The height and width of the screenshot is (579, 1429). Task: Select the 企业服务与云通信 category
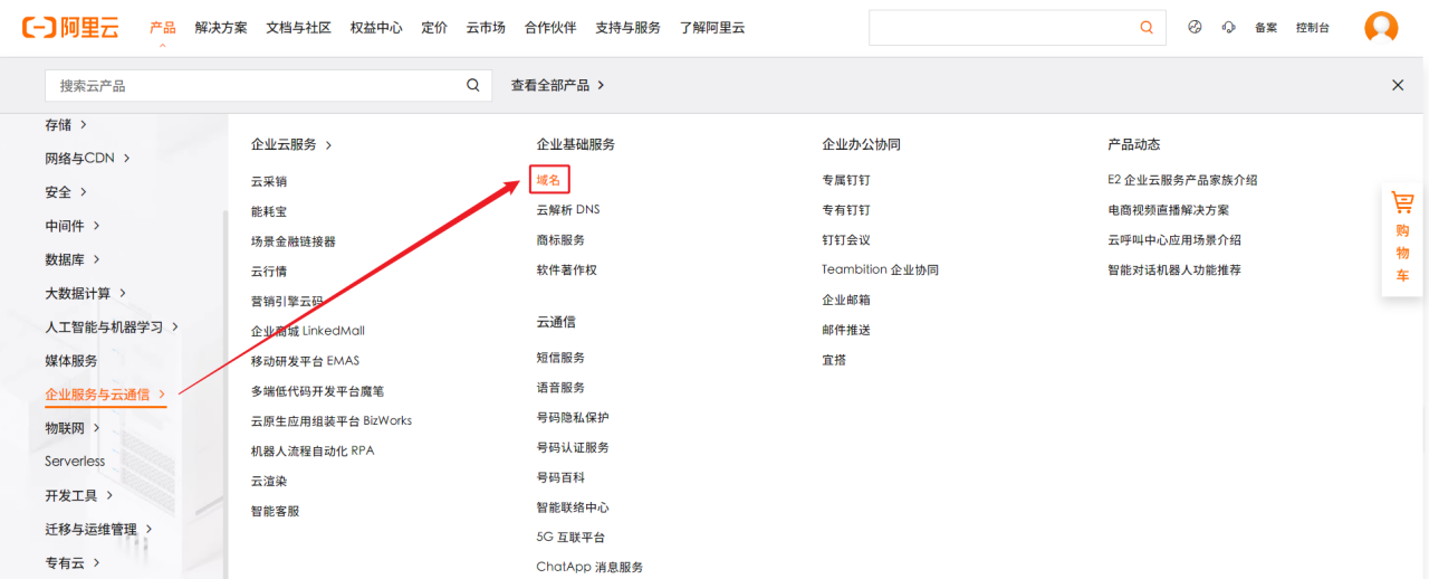point(106,395)
